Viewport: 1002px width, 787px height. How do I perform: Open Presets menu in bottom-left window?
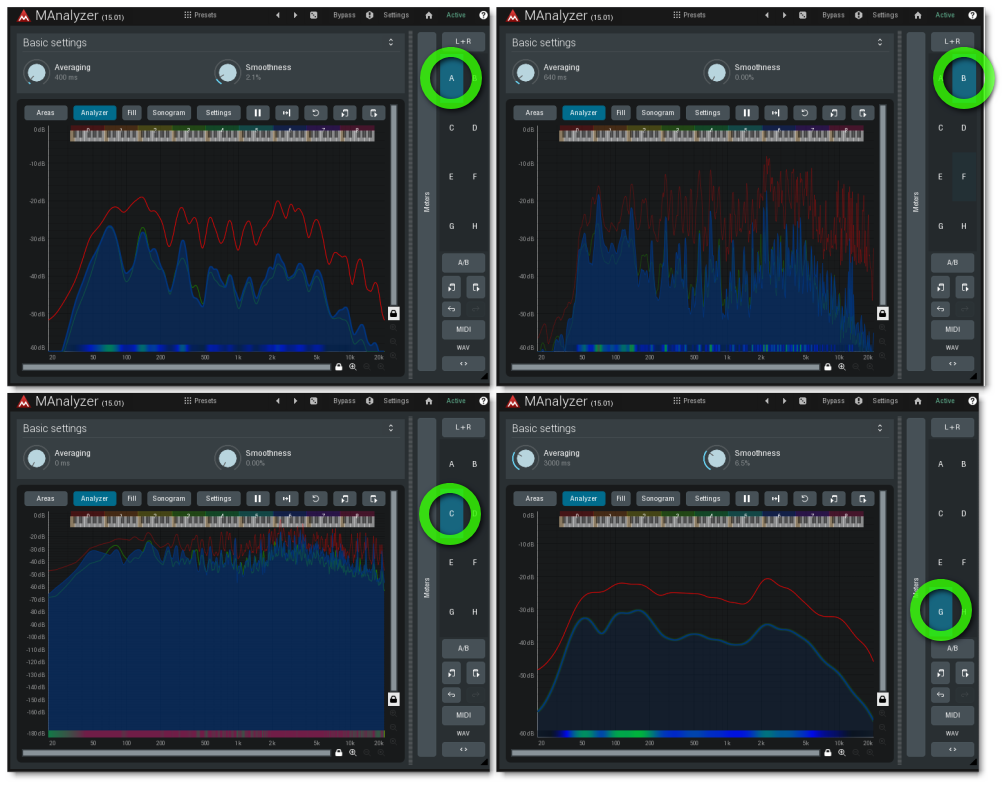coord(200,401)
